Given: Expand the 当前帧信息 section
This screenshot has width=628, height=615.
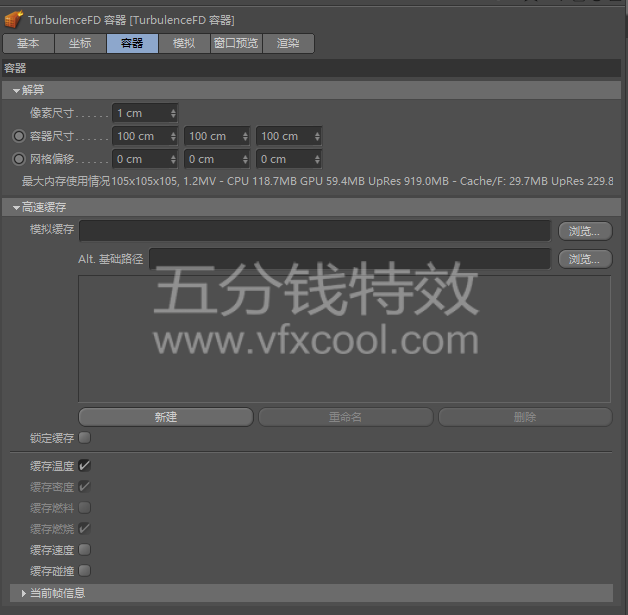Looking at the screenshot, I should (24, 593).
